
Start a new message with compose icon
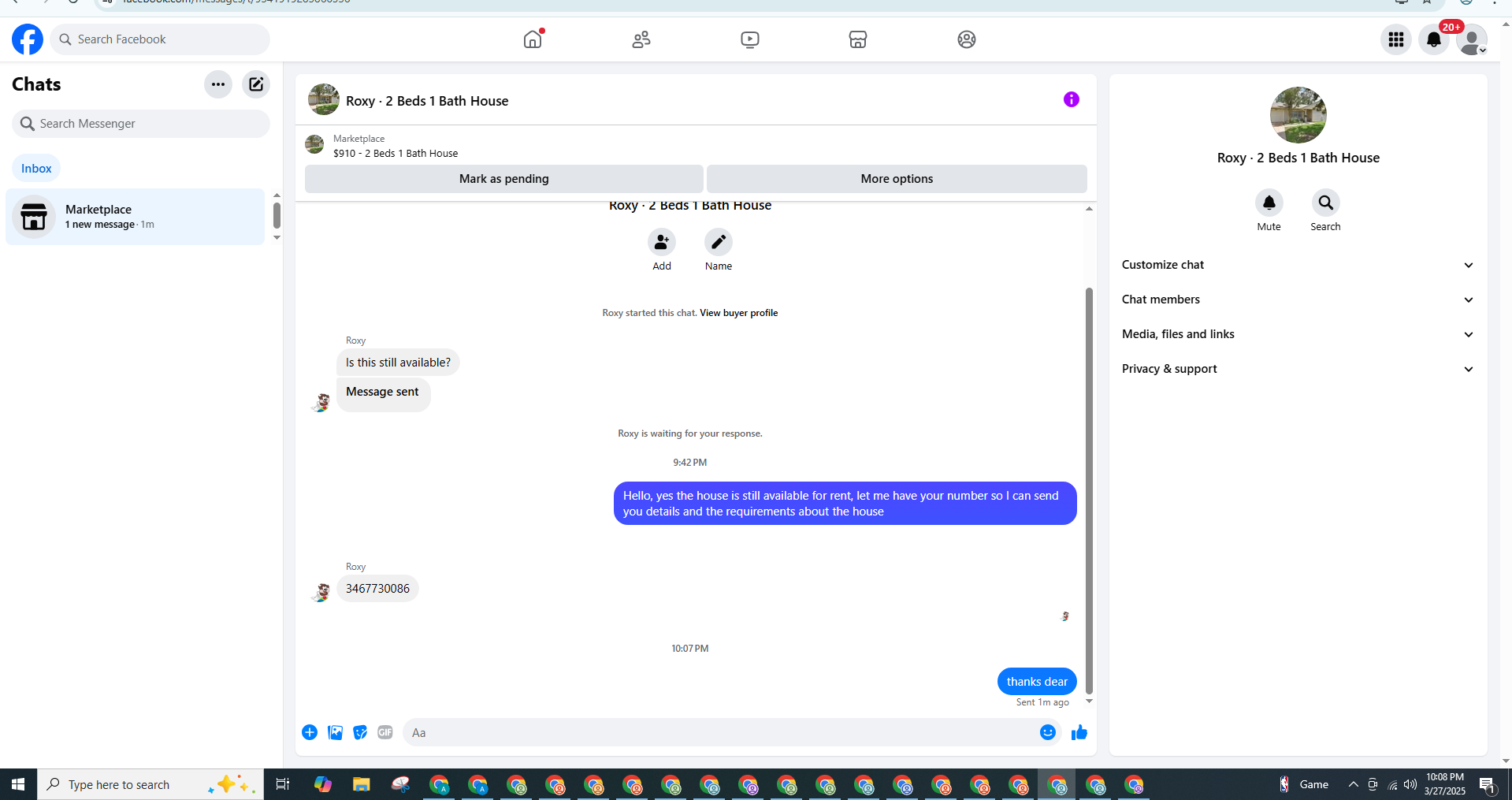(256, 84)
